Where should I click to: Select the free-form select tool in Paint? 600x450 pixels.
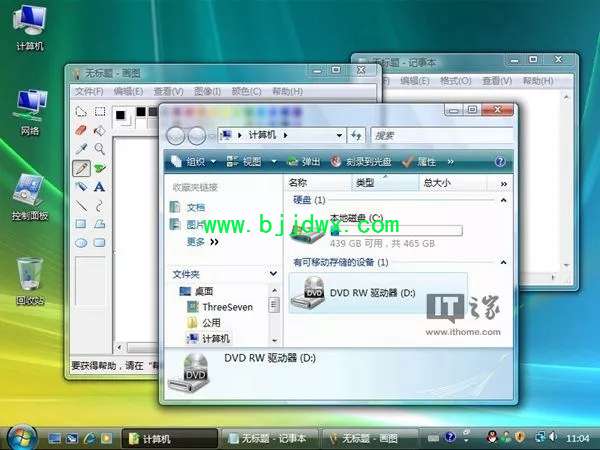pos(81,112)
